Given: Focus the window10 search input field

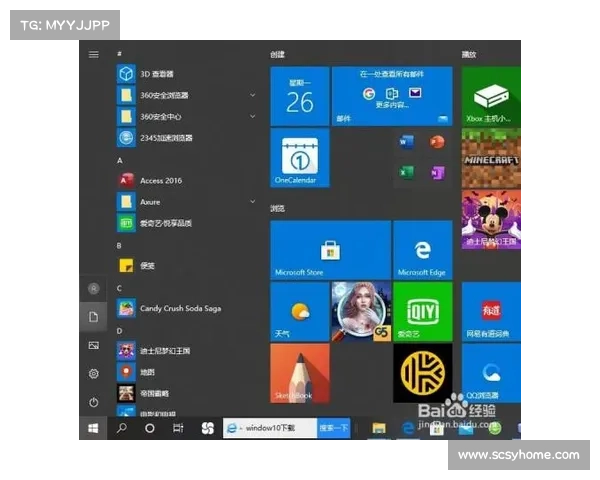Looking at the screenshot, I should pyautogui.click(x=270, y=428).
